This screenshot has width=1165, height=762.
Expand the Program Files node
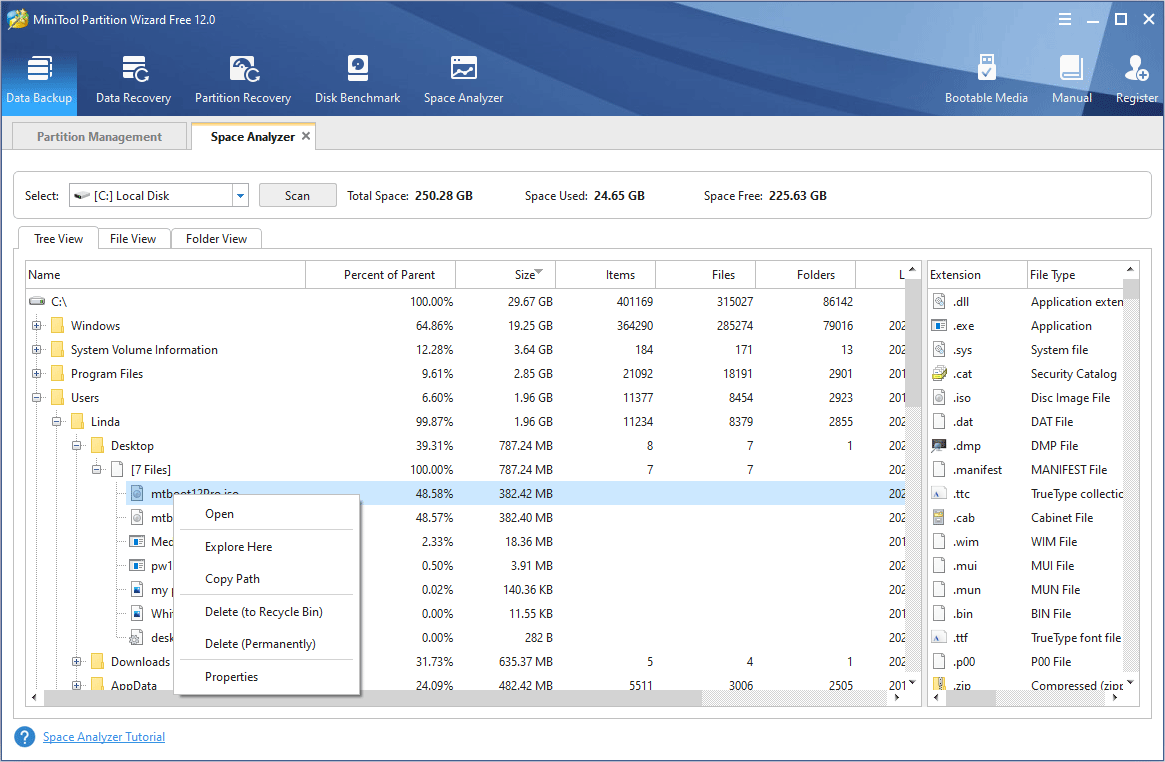click(36, 374)
